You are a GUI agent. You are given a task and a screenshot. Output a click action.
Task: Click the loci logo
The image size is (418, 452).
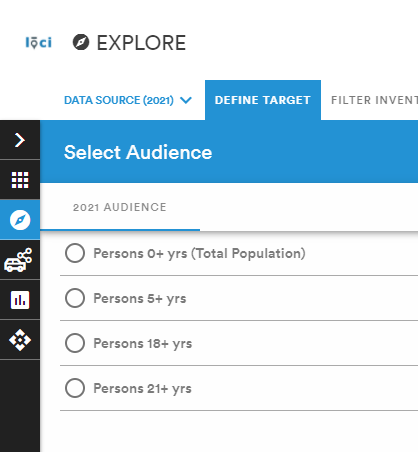pos(39,43)
